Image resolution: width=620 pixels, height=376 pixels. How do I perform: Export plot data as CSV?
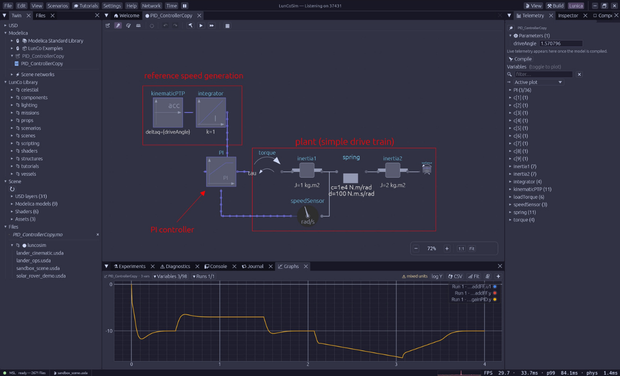pos(456,276)
